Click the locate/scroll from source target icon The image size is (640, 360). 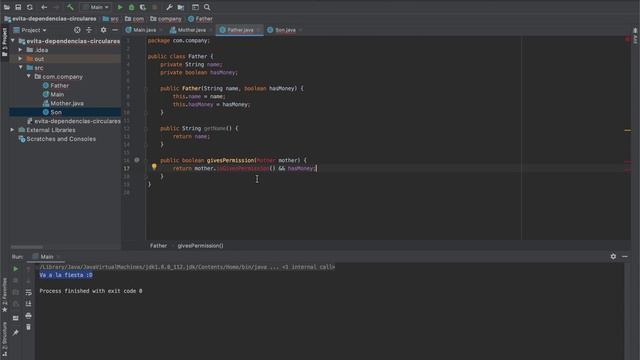(77, 30)
